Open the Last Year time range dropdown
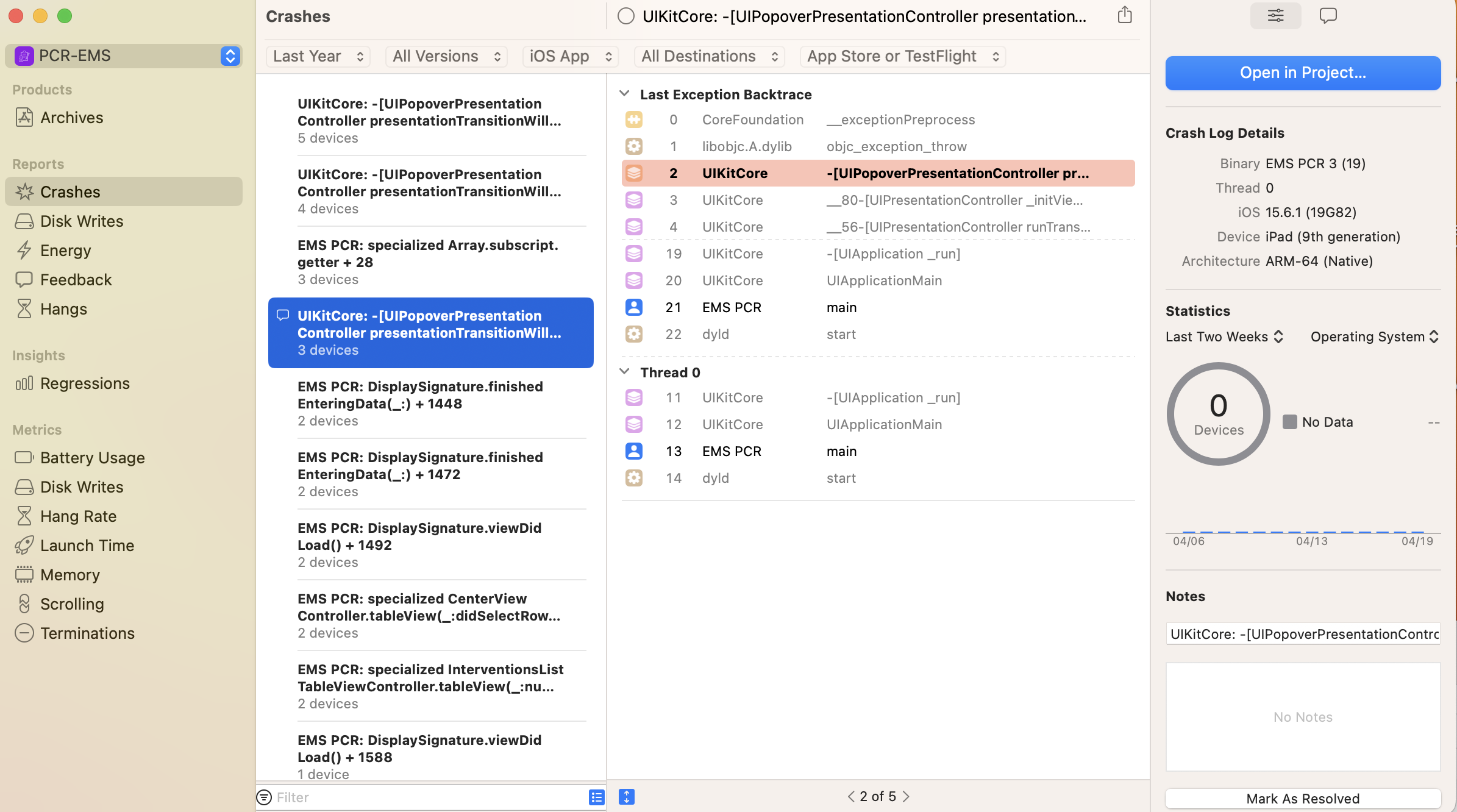This screenshot has width=1457, height=812. 318,57
